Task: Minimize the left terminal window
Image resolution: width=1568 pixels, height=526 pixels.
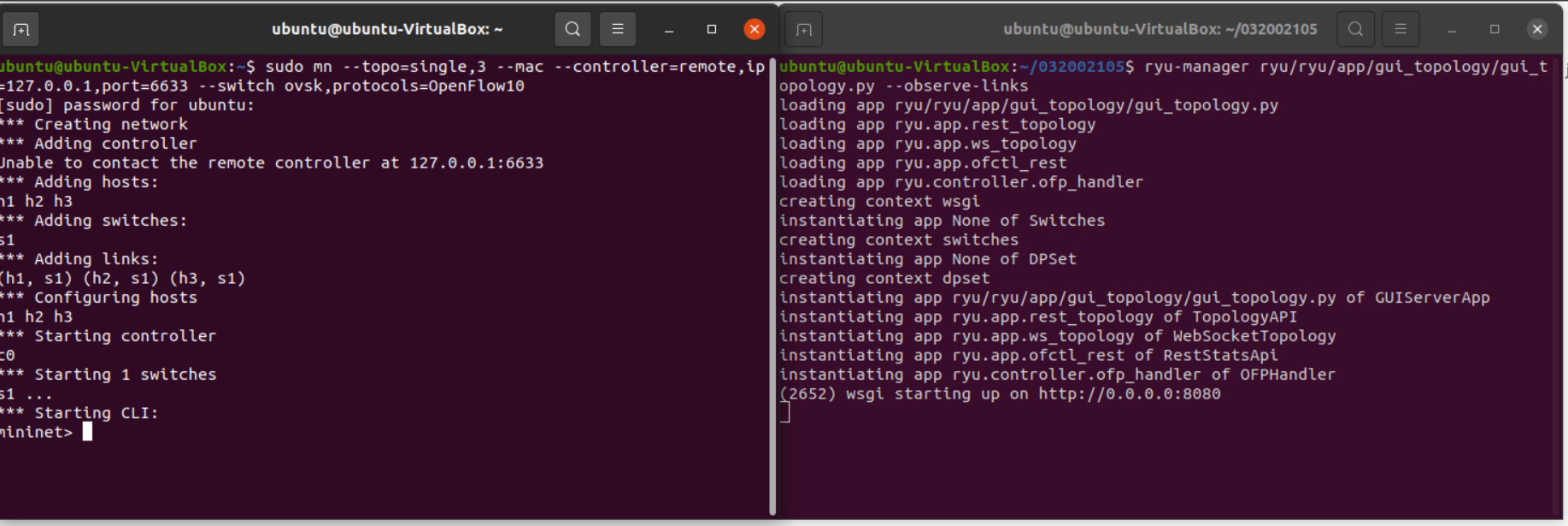Action: point(669,30)
